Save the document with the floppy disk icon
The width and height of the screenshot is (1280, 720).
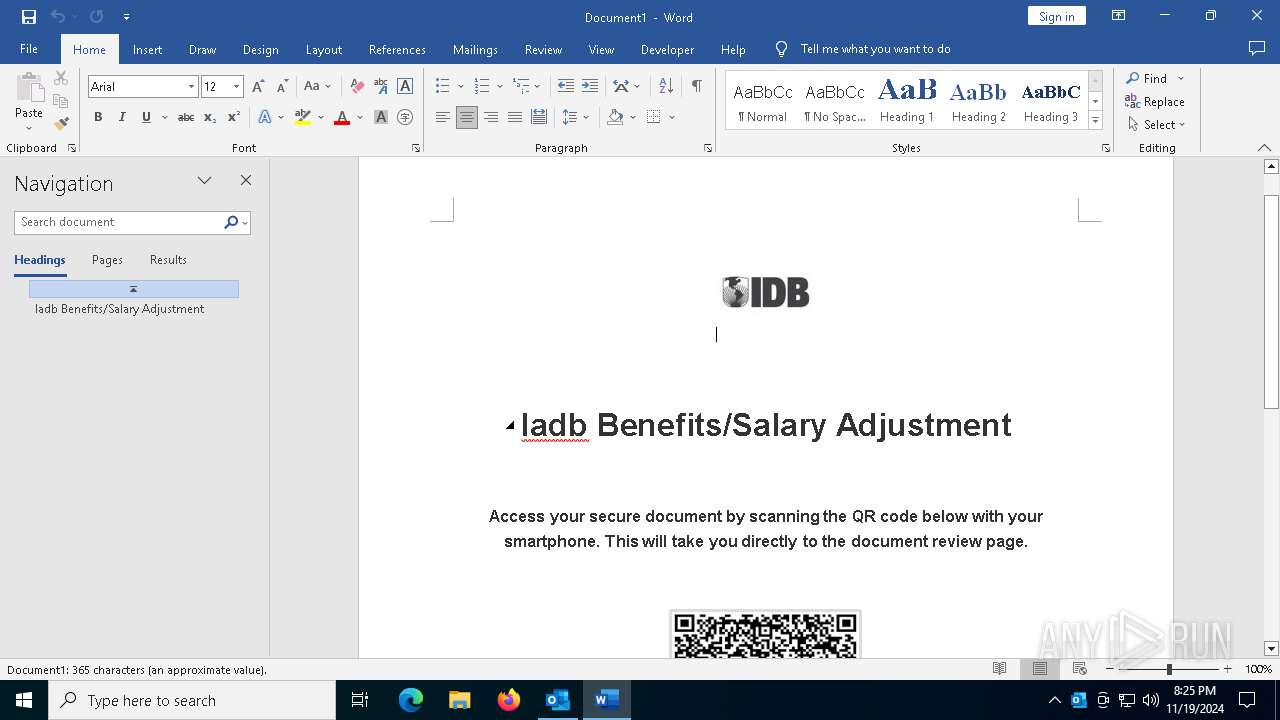29,17
